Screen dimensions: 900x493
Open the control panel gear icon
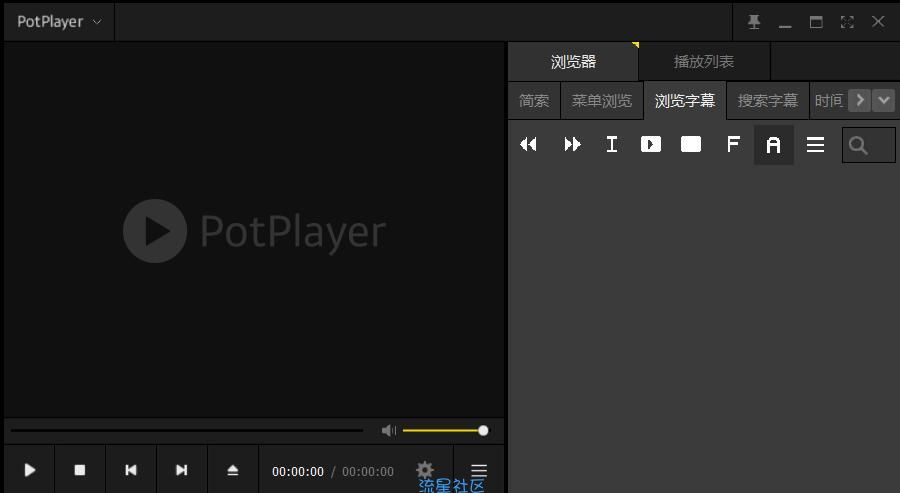[425, 469]
